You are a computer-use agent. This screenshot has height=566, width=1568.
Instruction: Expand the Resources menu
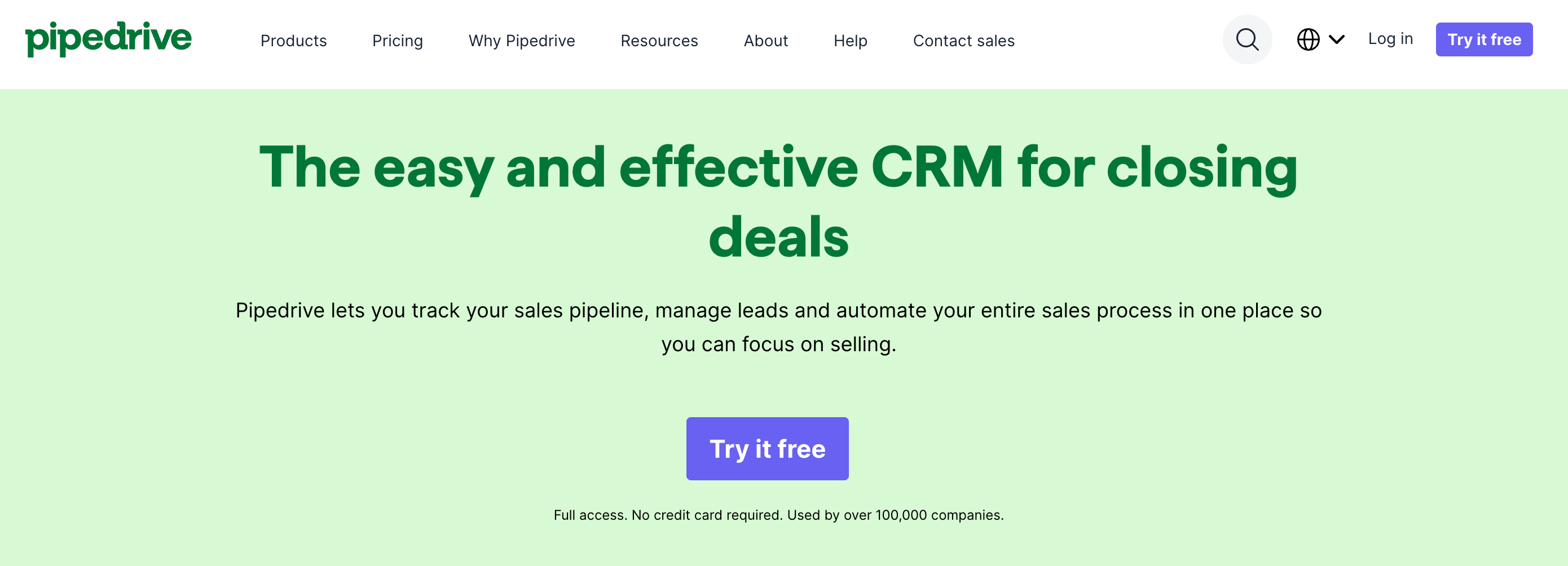(x=659, y=40)
